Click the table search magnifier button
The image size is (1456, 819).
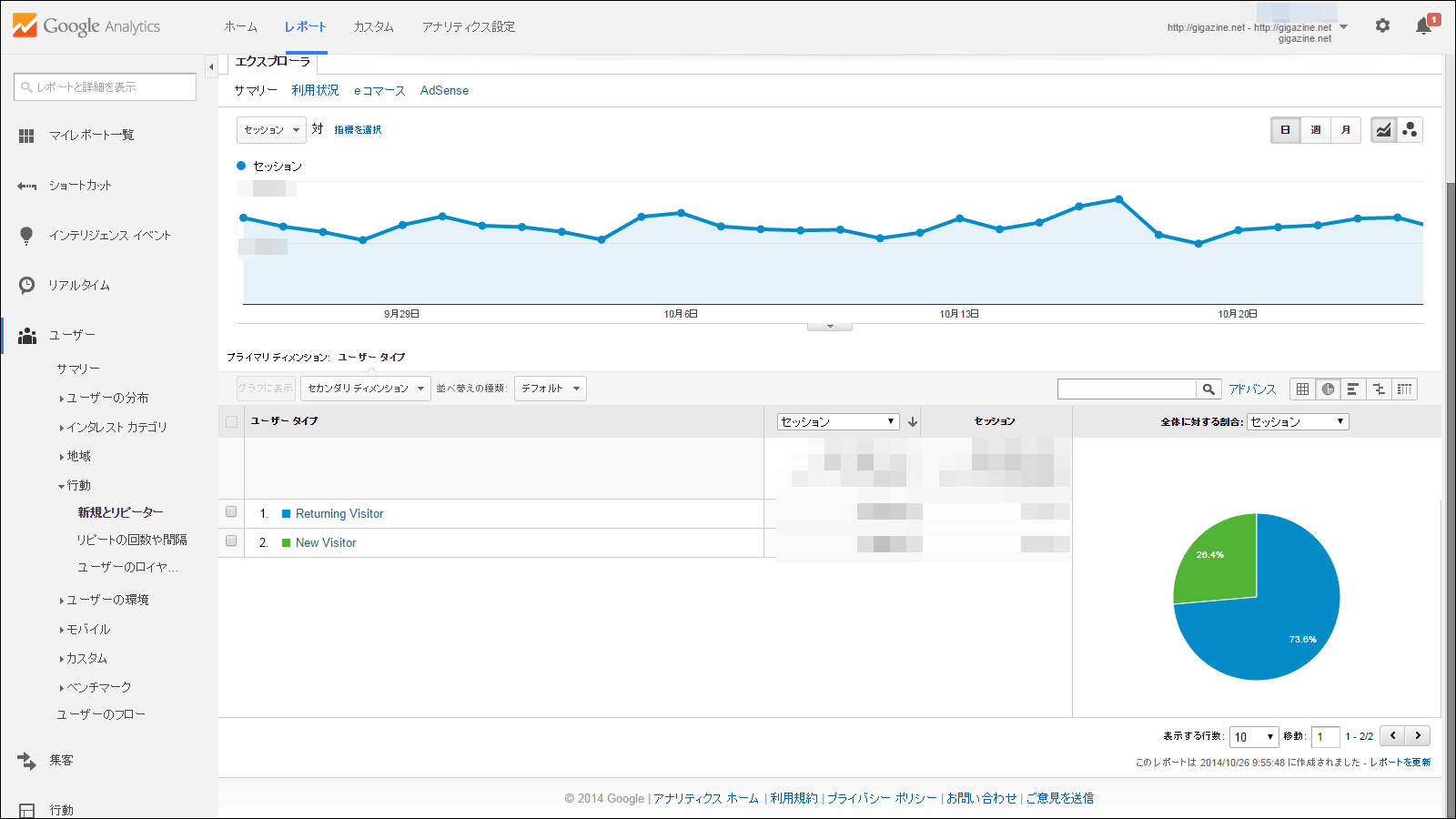(1208, 389)
